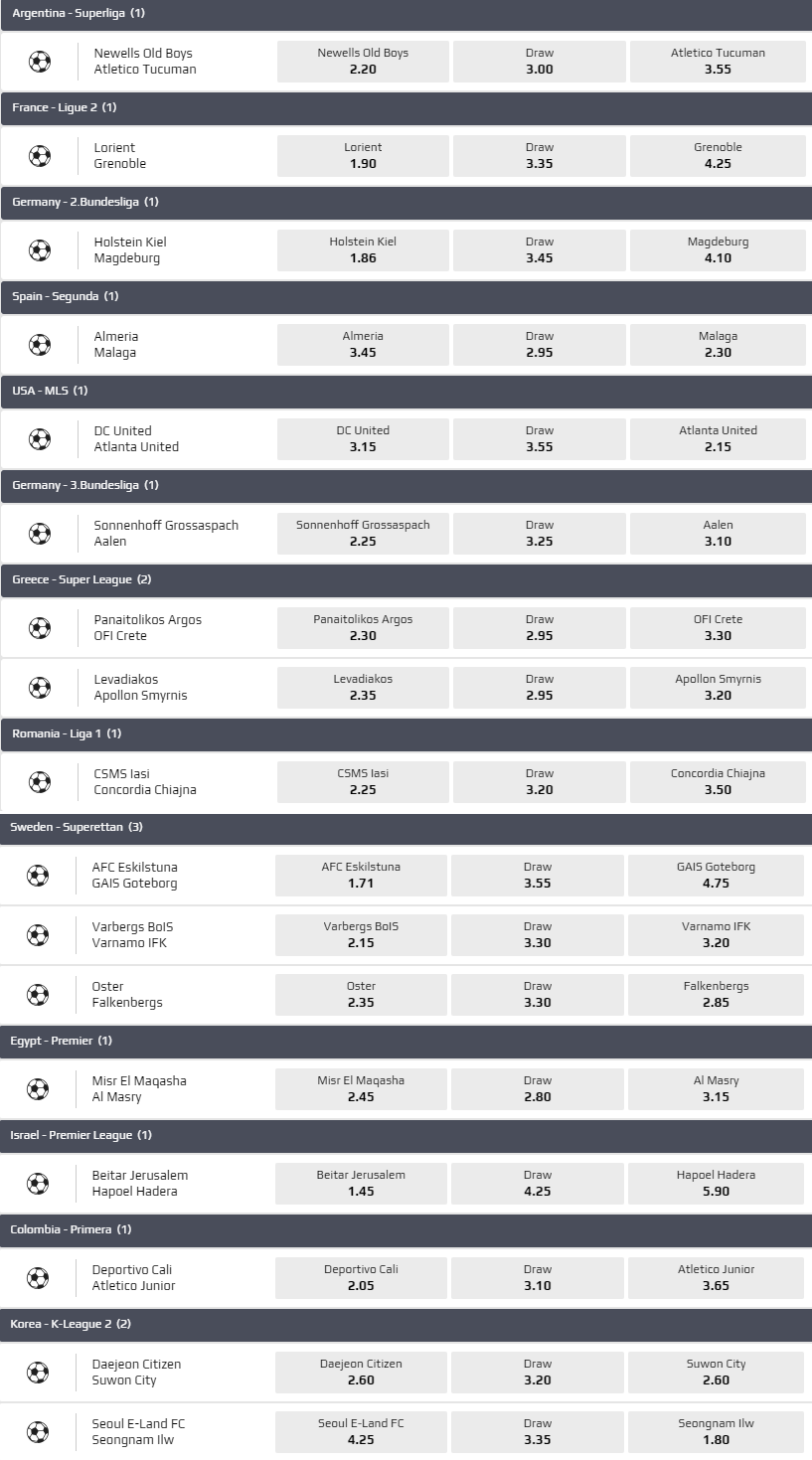Collapse the Sweden - Superettan section header
This screenshot has width=812, height=1460.
(406, 827)
